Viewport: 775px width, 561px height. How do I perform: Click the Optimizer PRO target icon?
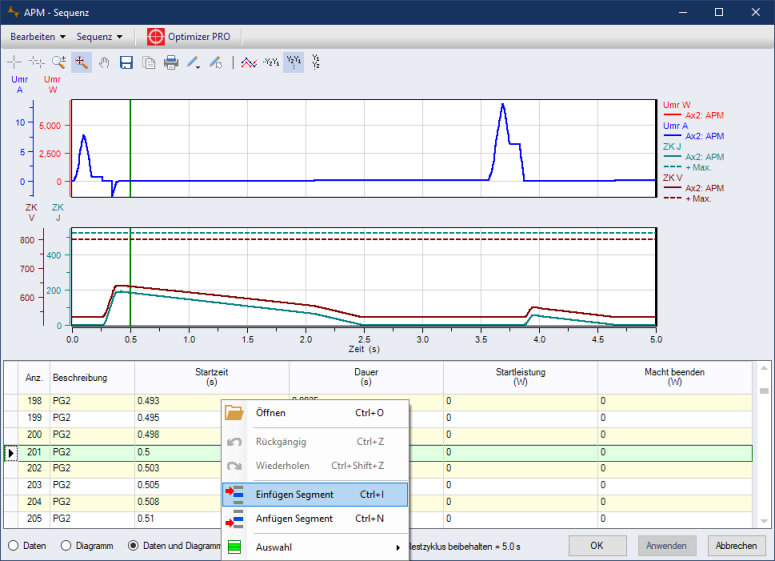click(x=155, y=37)
